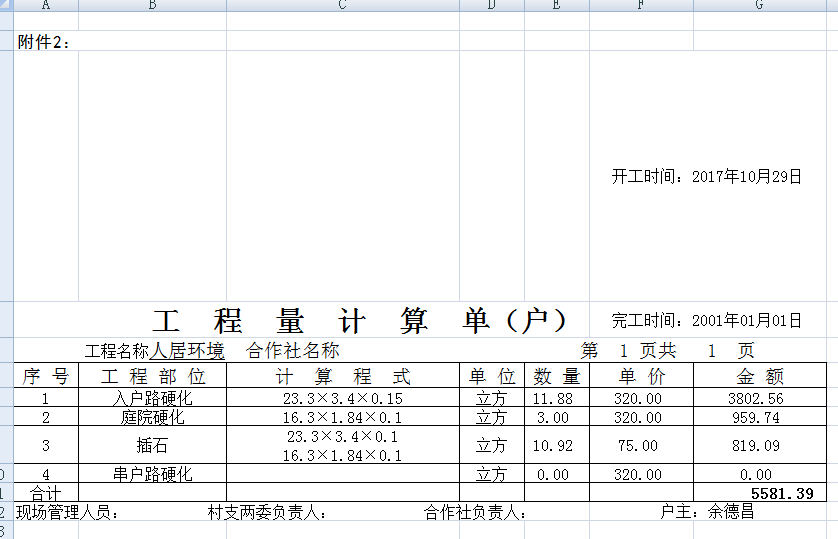Click 合作社负责人： label

pyautogui.click(x=475, y=513)
